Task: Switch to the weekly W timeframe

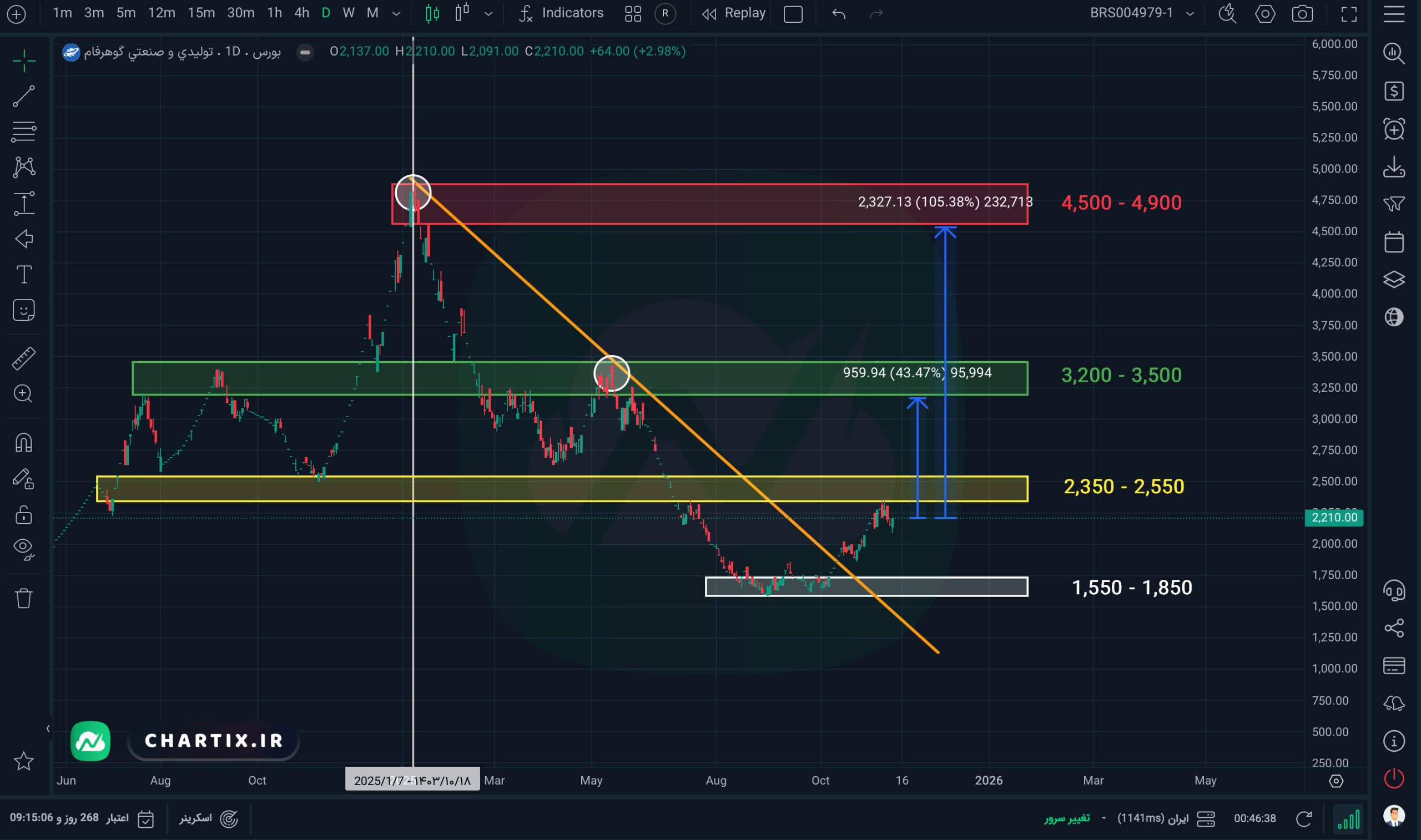Action: (x=348, y=13)
